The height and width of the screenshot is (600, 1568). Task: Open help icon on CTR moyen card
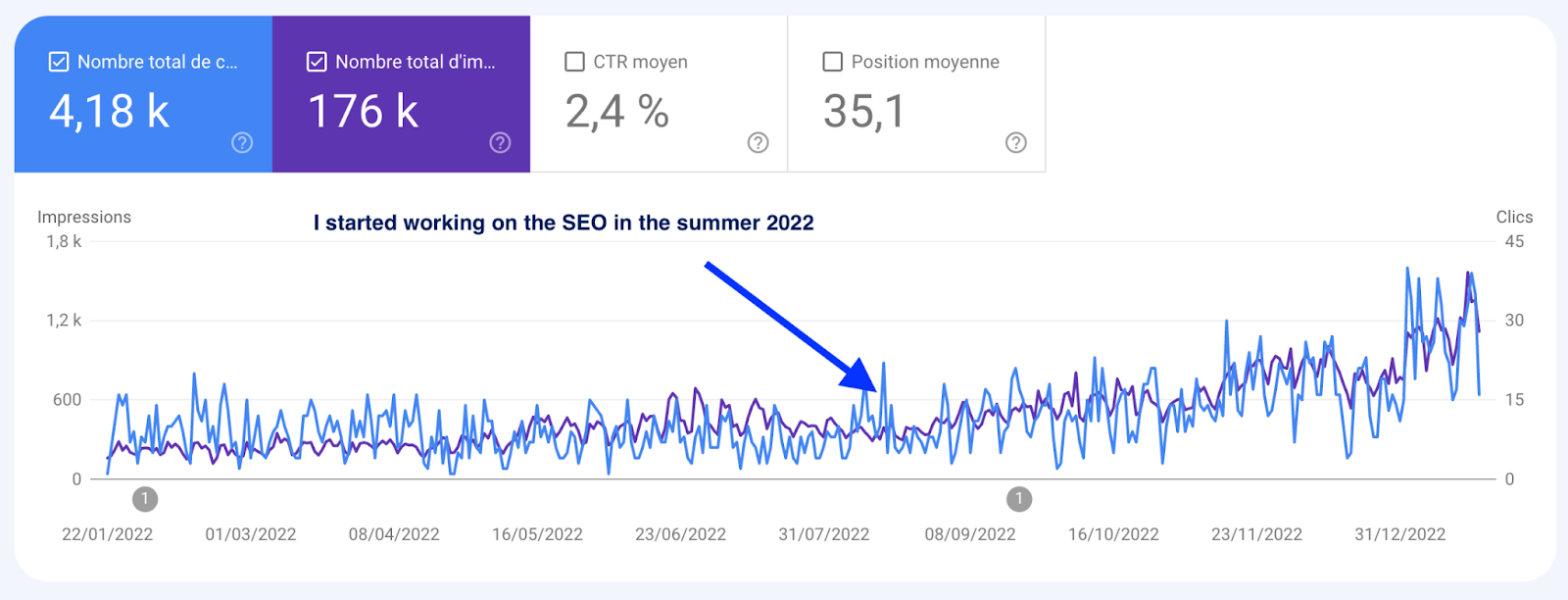click(x=758, y=143)
